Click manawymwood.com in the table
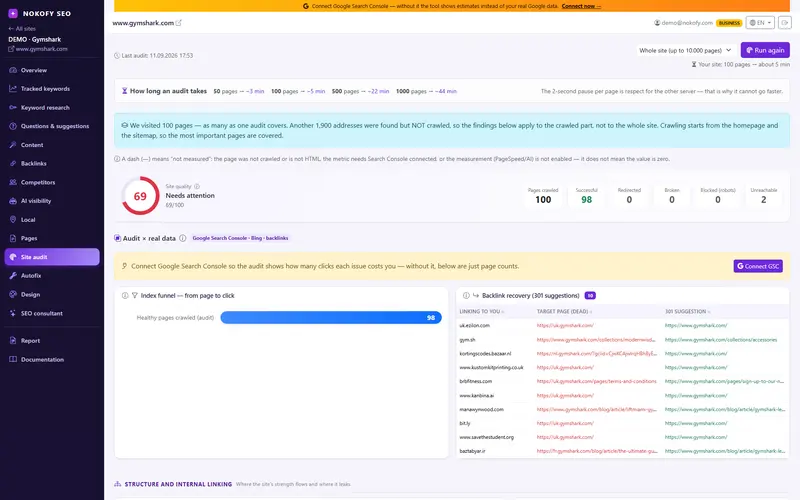 click(481, 409)
